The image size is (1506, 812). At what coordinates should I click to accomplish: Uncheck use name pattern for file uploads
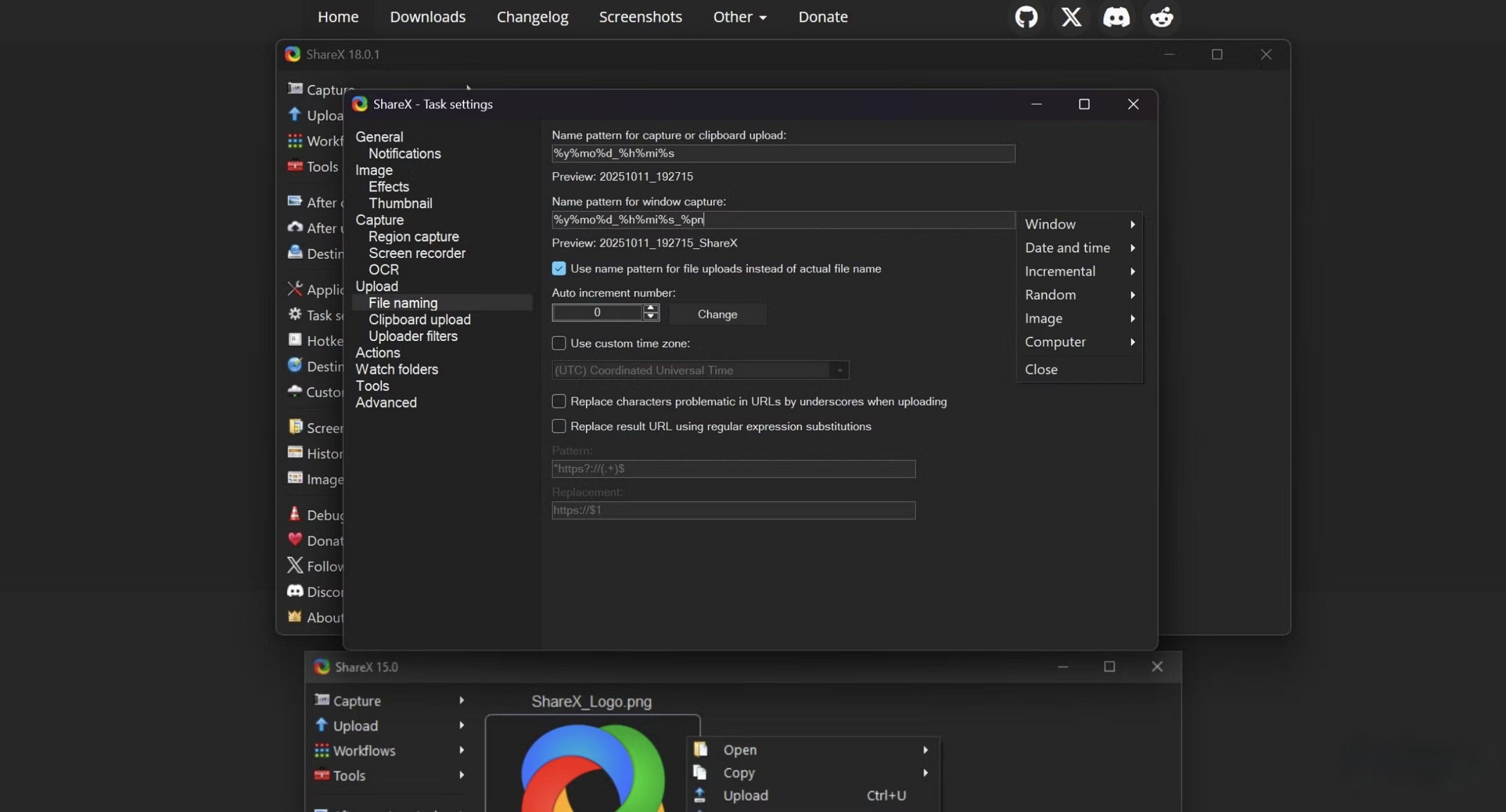558,269
